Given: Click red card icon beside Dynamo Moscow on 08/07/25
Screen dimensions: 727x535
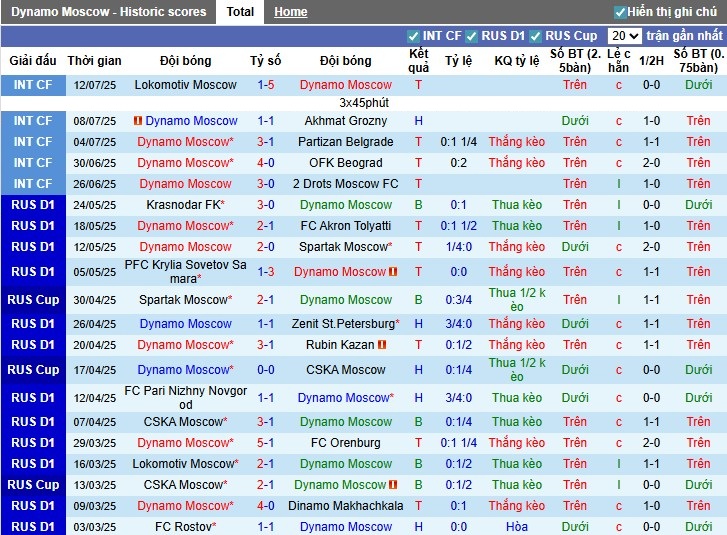Looking at the screenshot, I should pos(138,121).
